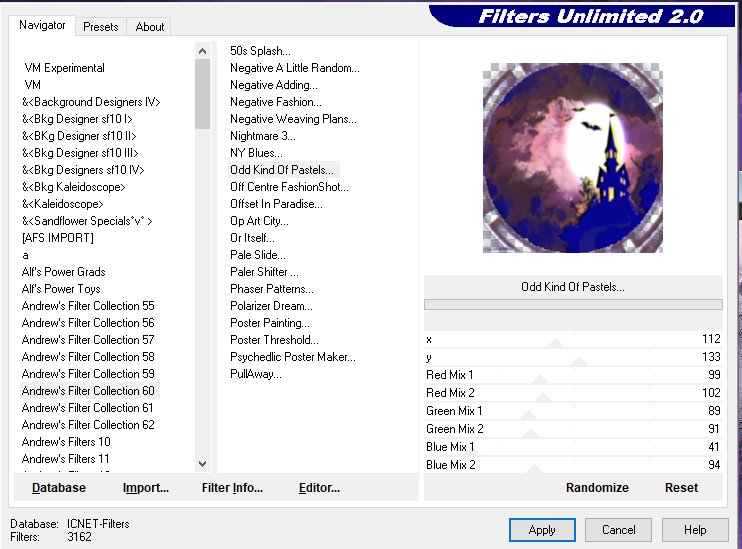Select Andrew's Filter Collection 61 category
This screenshot has width=742, height=549.
click(x=88, y=408)
